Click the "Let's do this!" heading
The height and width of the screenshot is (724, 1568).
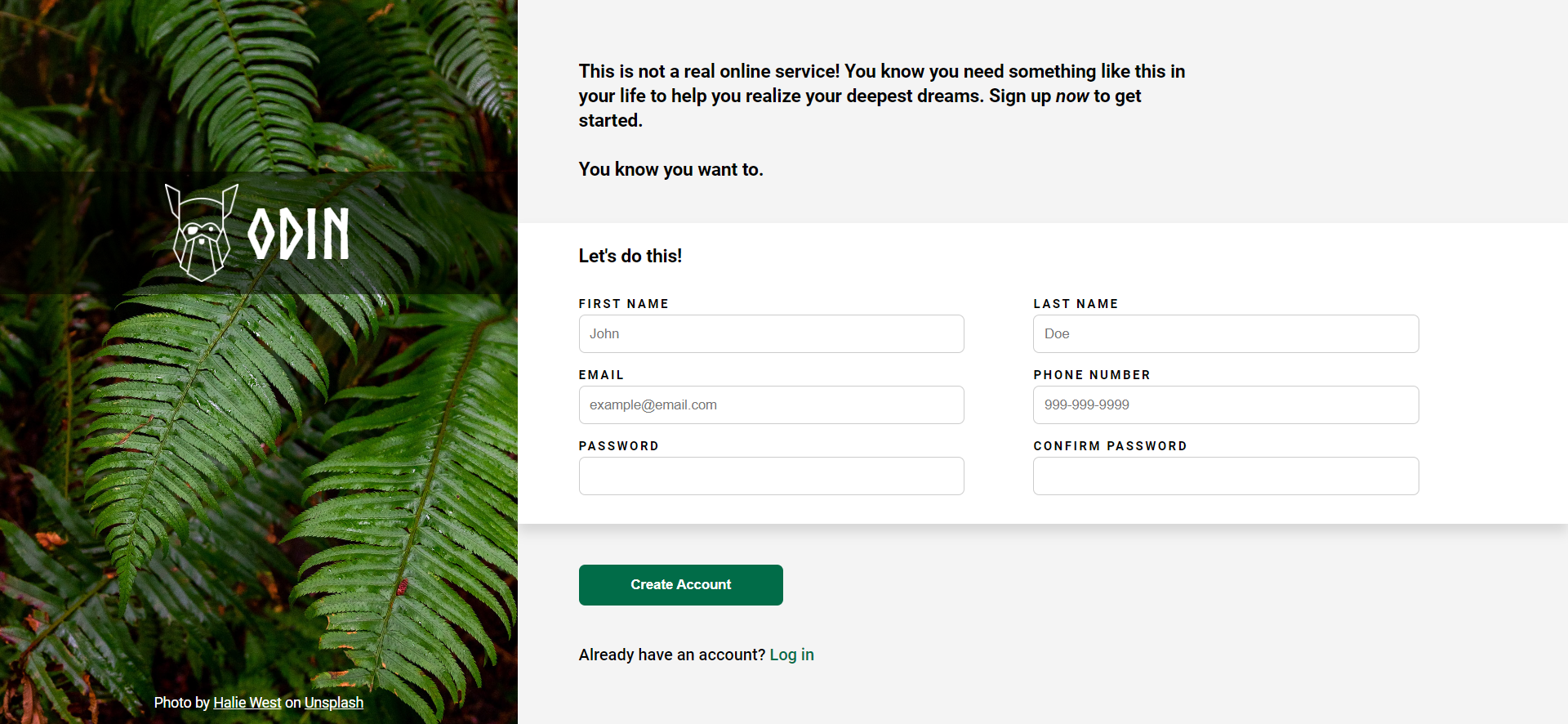[x=630, y=256]
